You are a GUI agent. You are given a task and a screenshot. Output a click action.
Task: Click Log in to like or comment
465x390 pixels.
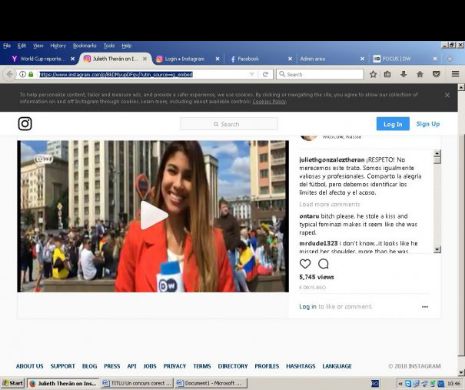click(335, 306)
